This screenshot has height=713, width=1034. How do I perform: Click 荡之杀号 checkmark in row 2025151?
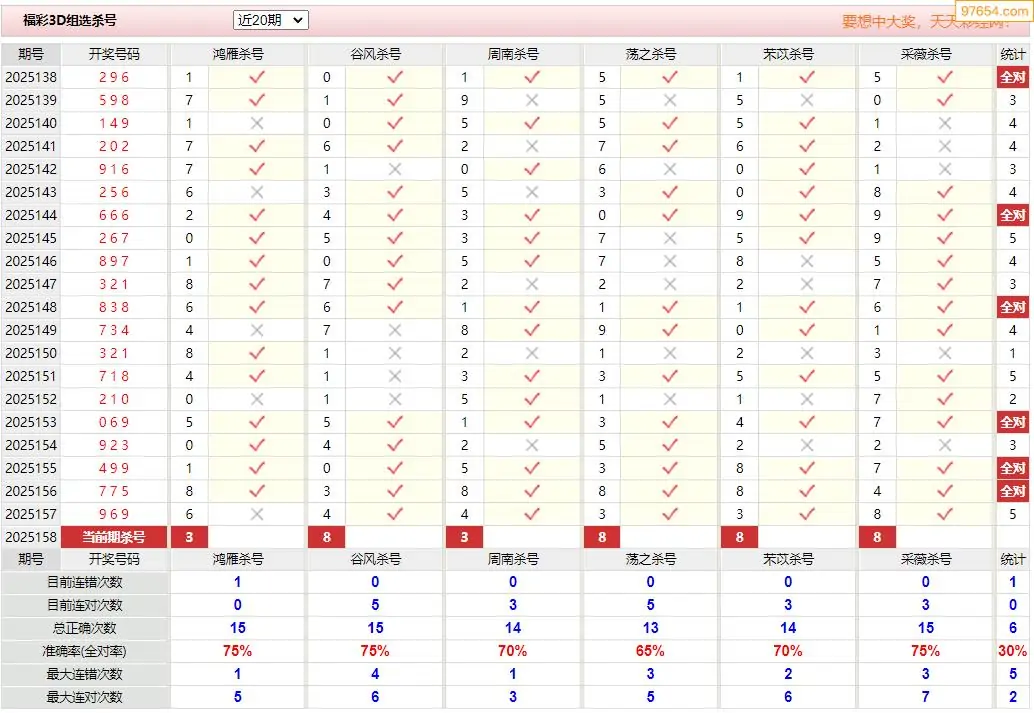coord(670,376)
